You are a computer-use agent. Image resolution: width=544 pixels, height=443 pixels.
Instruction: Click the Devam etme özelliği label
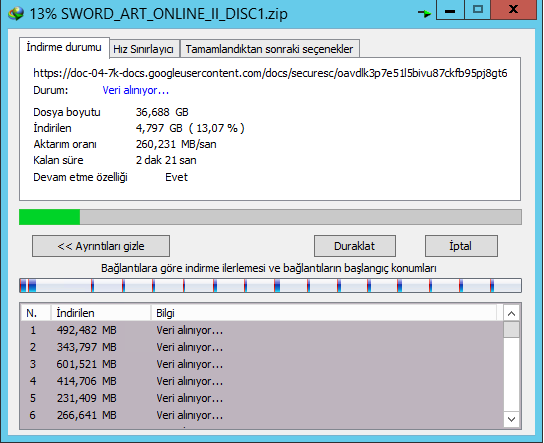pyautogui.click(x=80, y=177)
